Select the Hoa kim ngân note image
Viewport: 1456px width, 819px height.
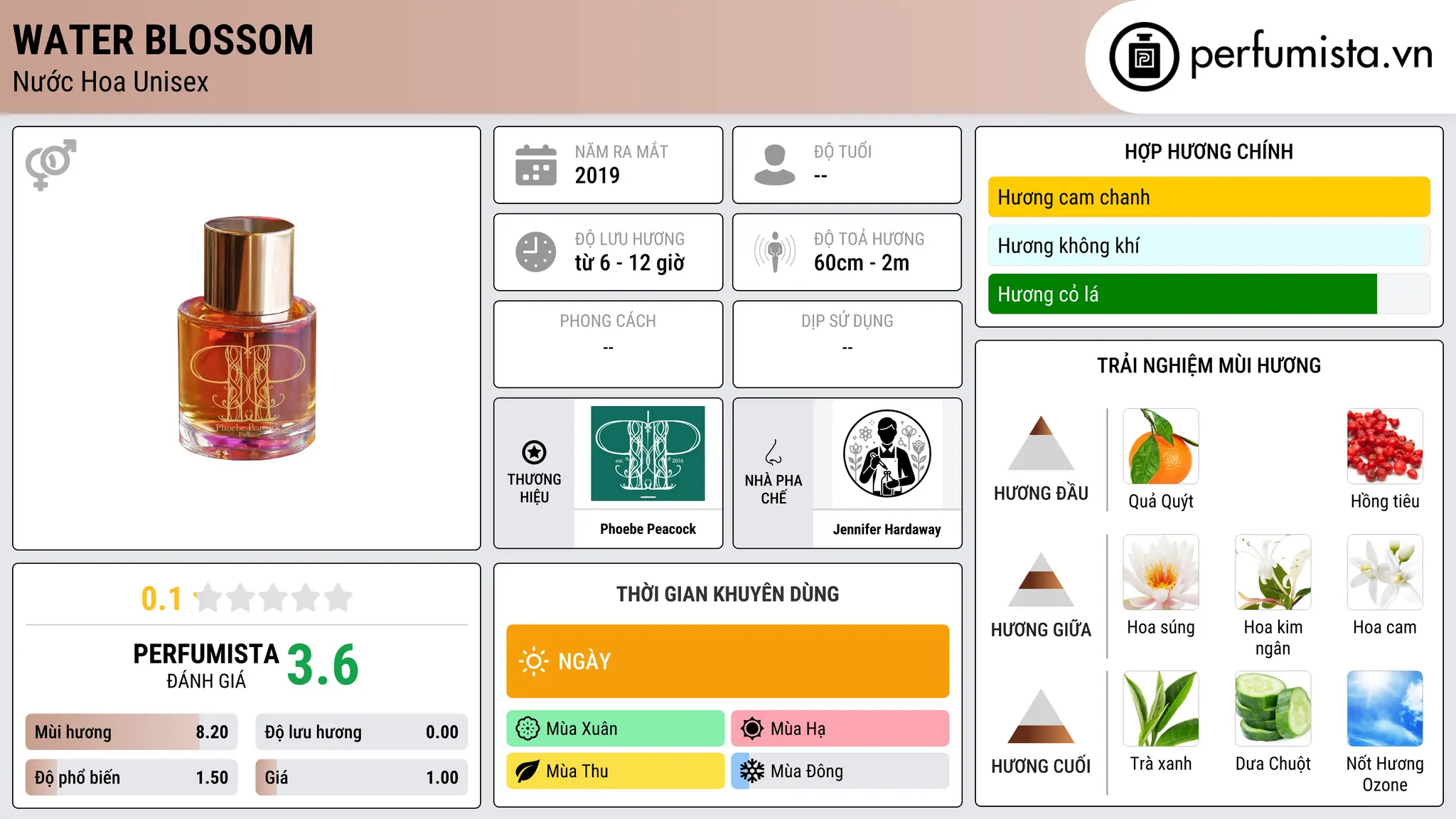1273,572
